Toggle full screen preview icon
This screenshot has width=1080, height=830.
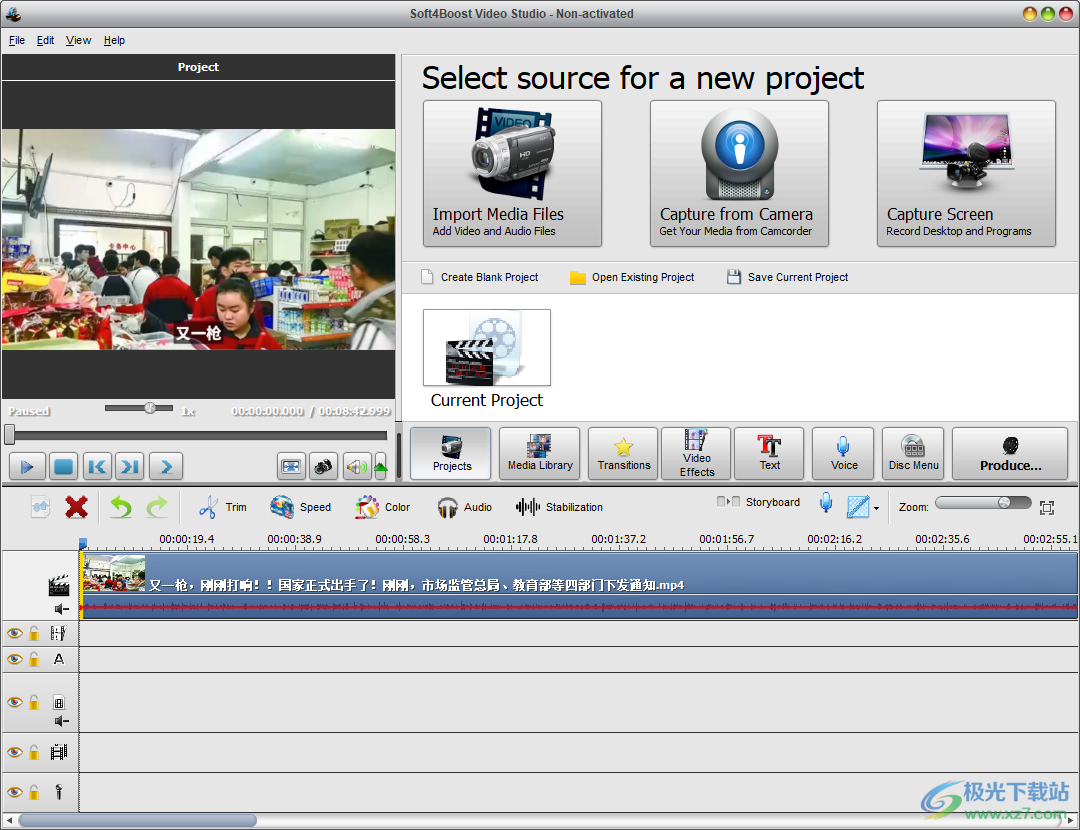coord(291,467)
